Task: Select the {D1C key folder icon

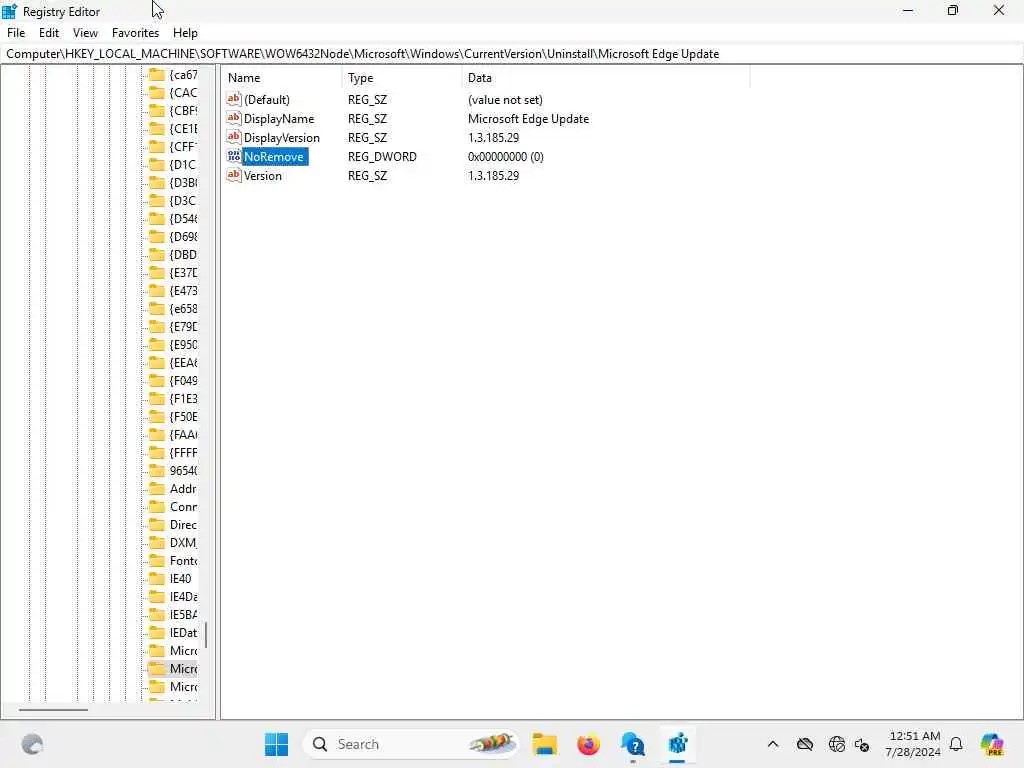Action: click(157, 165)
